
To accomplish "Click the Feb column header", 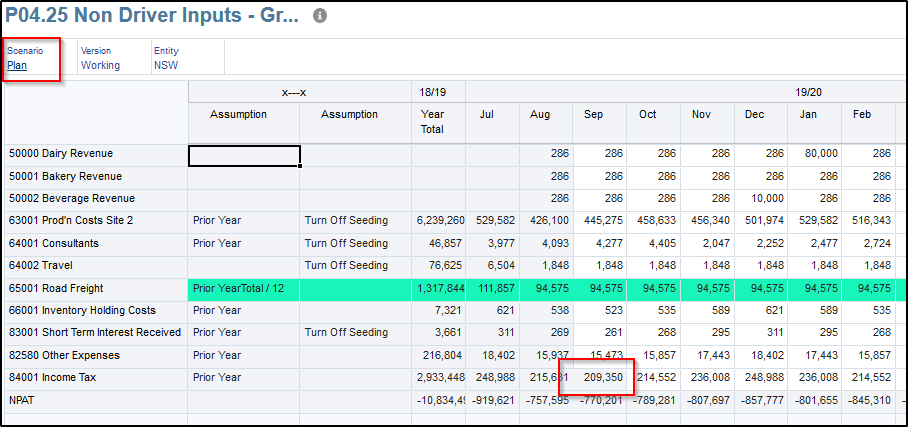I will point(869,122).
